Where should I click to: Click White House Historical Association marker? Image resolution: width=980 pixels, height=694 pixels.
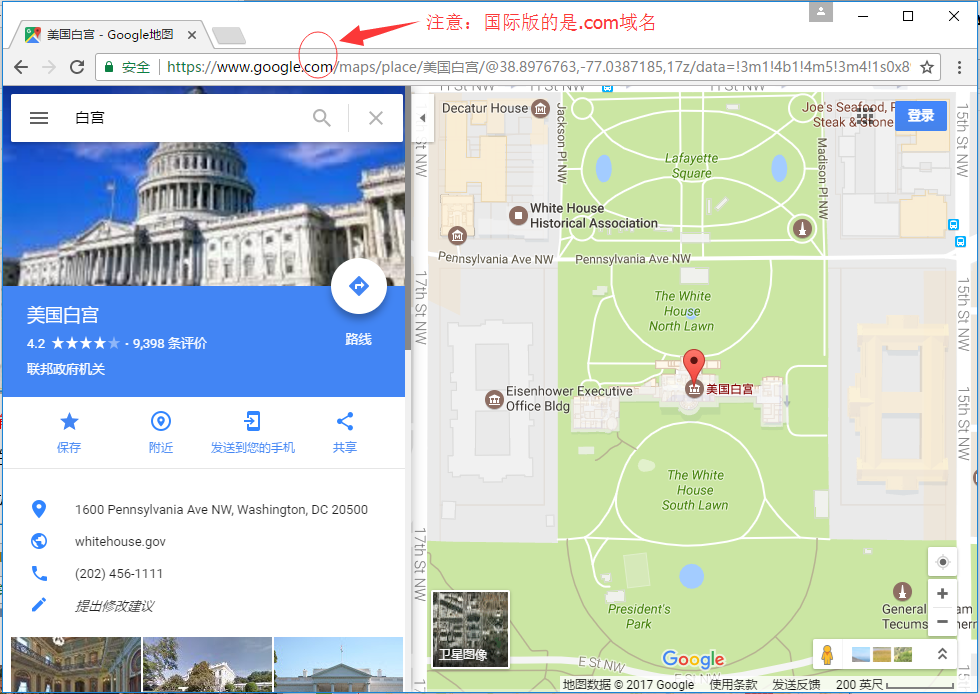pos(518,216)
